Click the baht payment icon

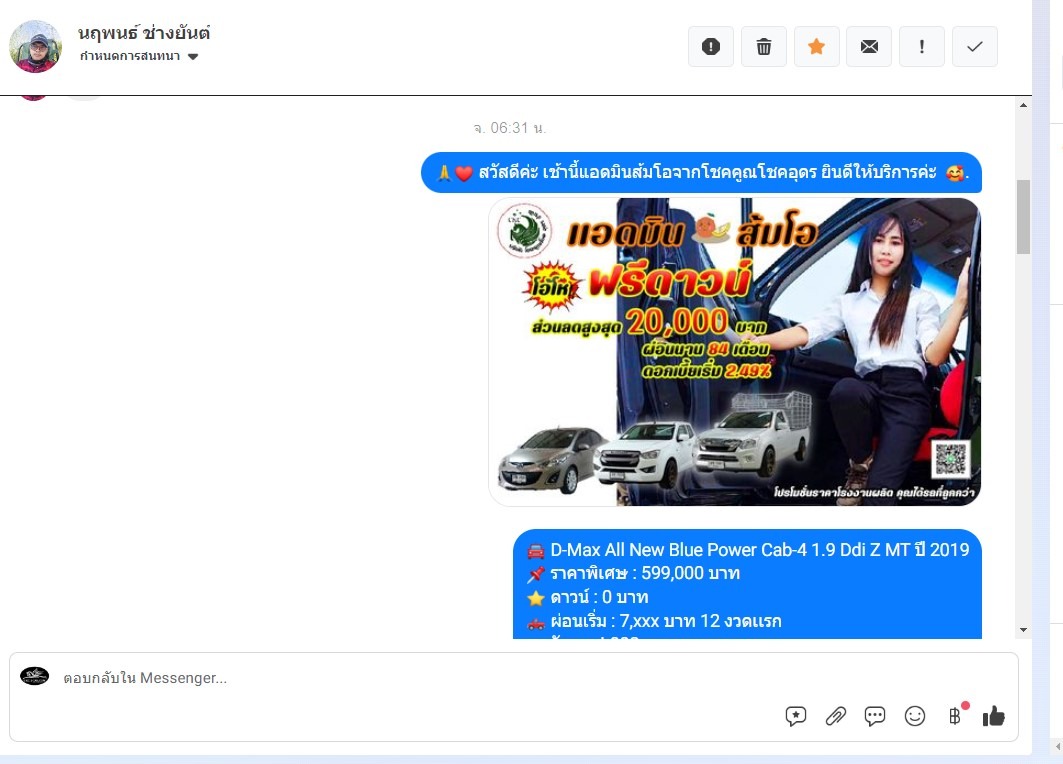pos(955,716)
